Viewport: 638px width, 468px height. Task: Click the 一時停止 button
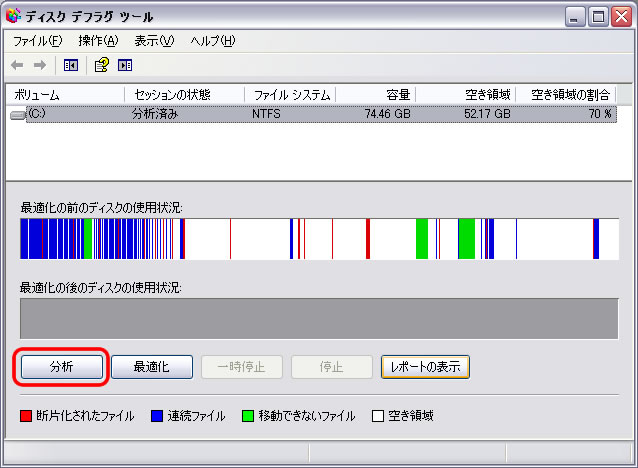point(242,367)
